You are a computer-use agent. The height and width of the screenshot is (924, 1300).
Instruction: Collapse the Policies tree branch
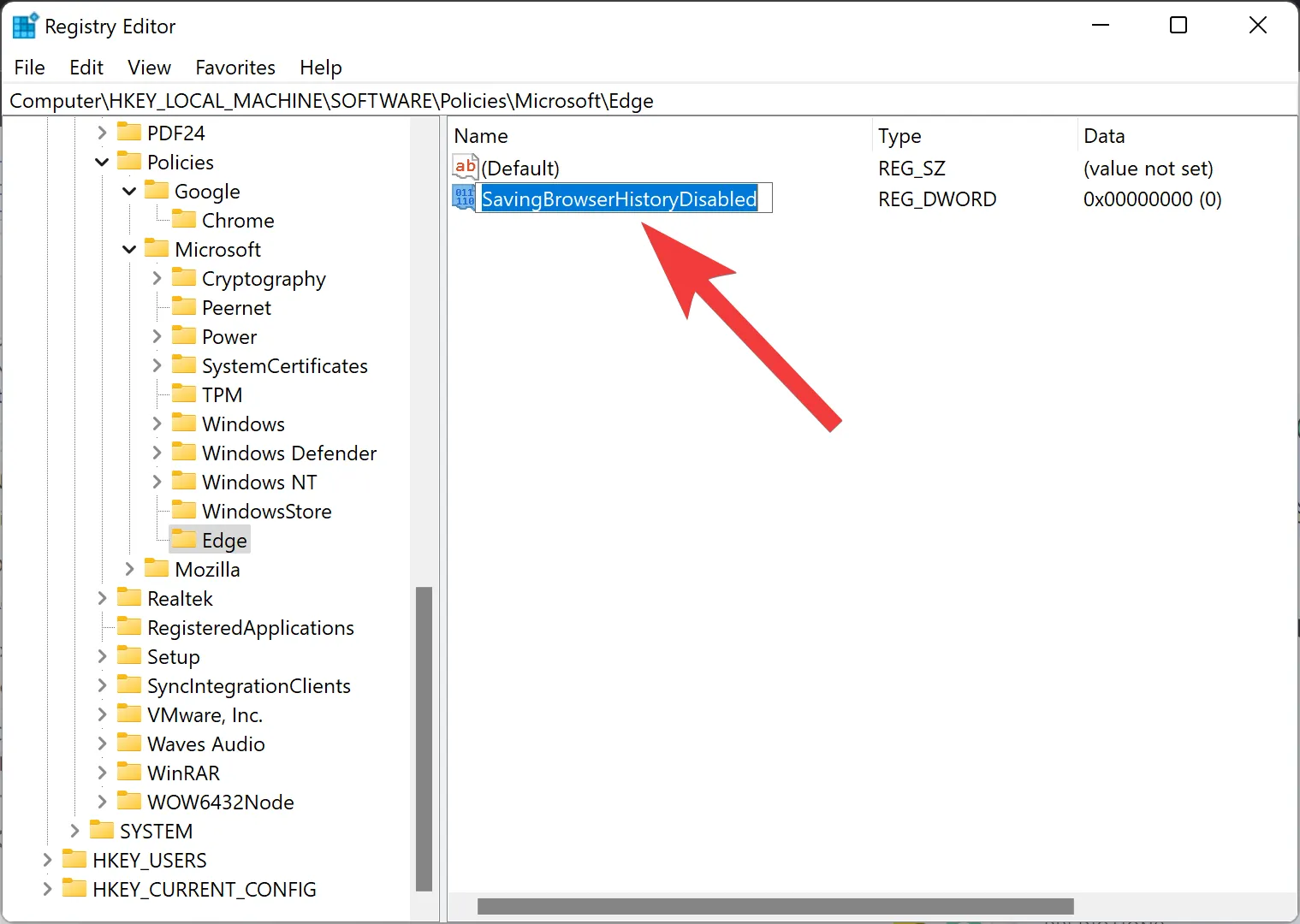coord(101,161)
